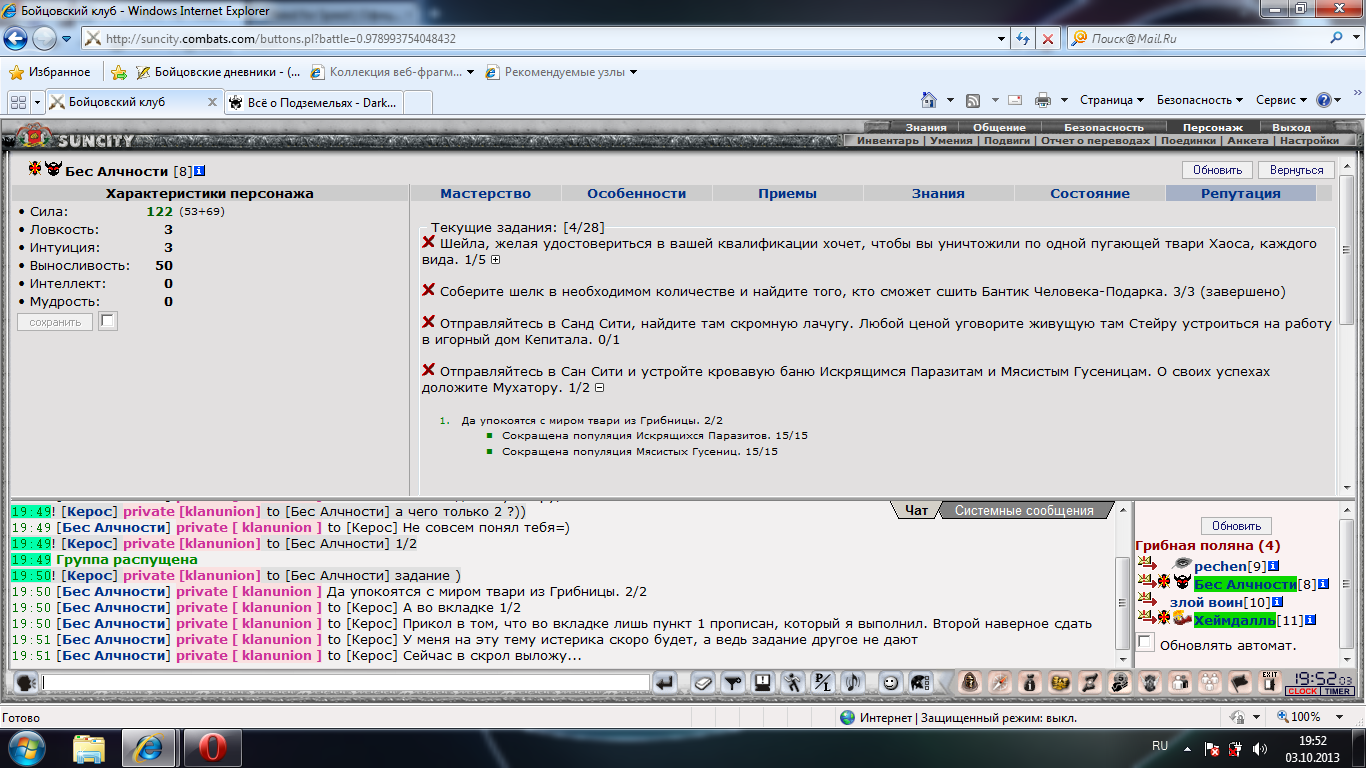Open the Quick Tabs dropdown arrow

[37, 102]
